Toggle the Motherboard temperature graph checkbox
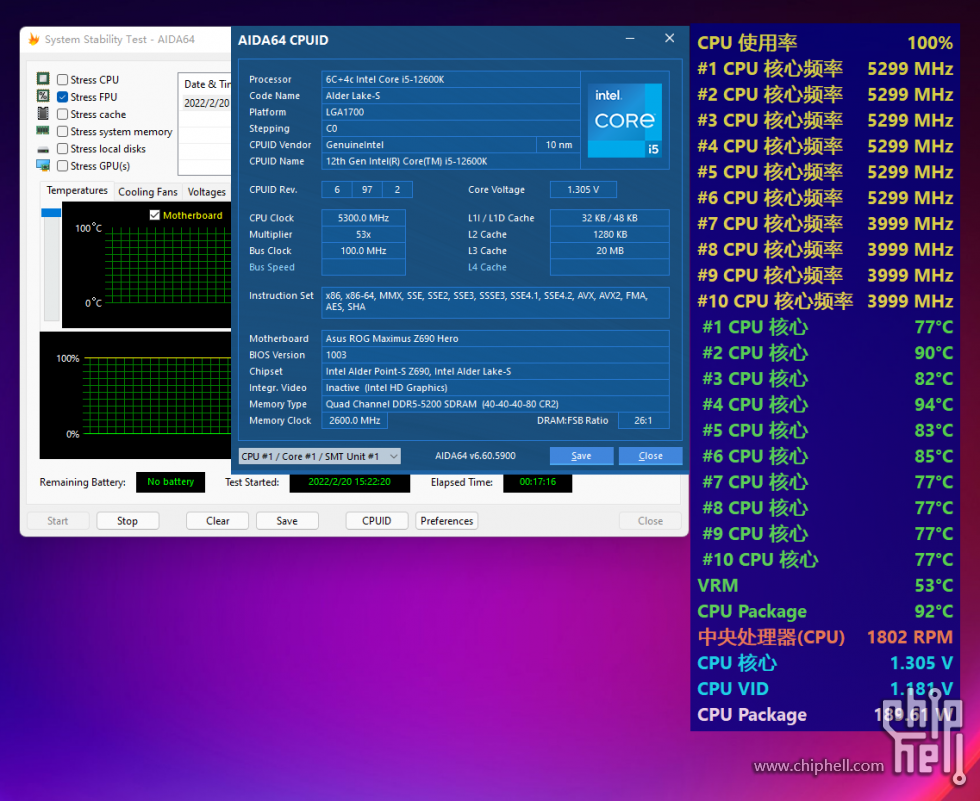Viewport: 980px width, 801px height. (154, 215)
